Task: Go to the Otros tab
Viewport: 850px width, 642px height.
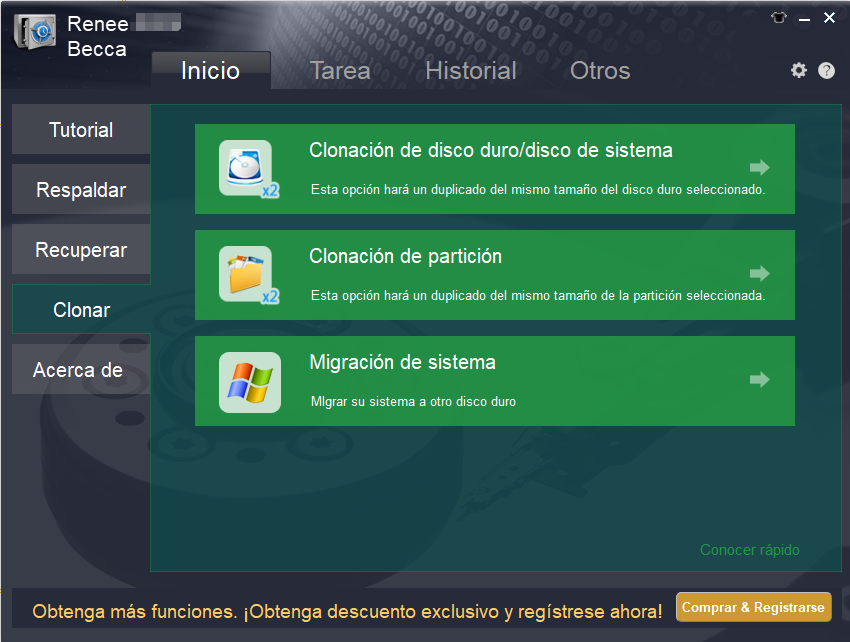Action: pyautogui.click(x=600, y=71)
